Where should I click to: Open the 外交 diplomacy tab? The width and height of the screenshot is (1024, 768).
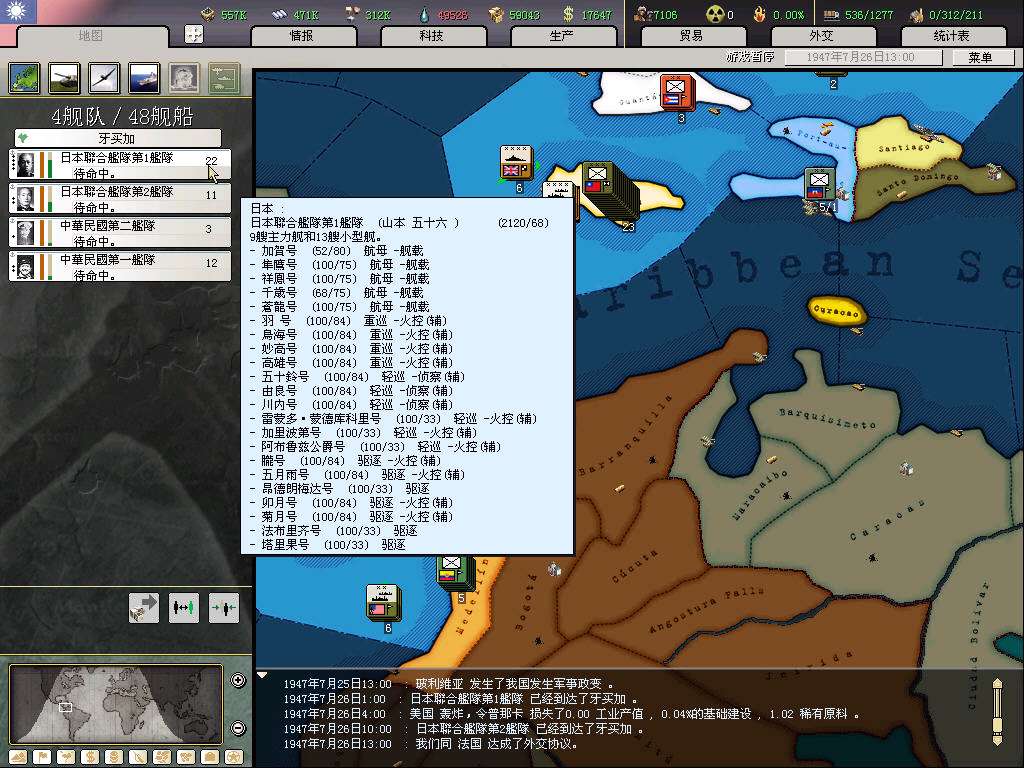[x=820, y=35]
